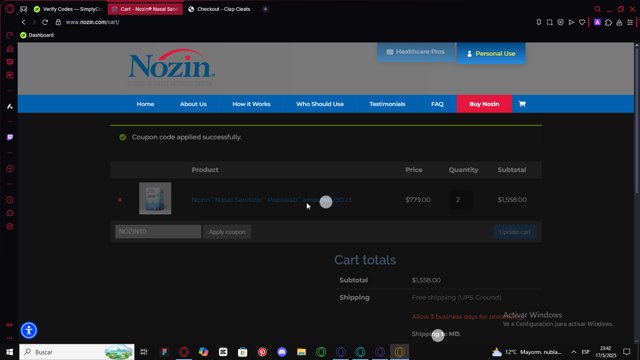Show hidden system tray icons
The height and width of the screenshot is (360, 640).
[x=573, y=352]
